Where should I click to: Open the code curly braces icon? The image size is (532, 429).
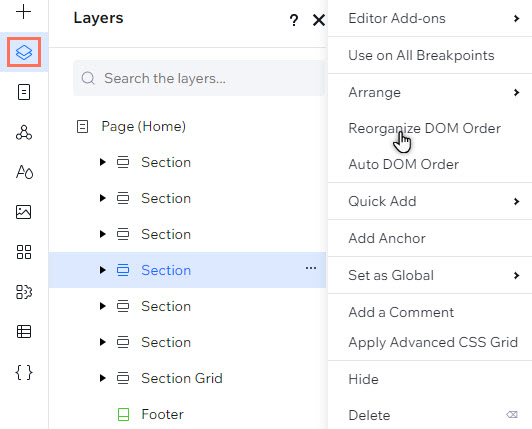point(24,372)
